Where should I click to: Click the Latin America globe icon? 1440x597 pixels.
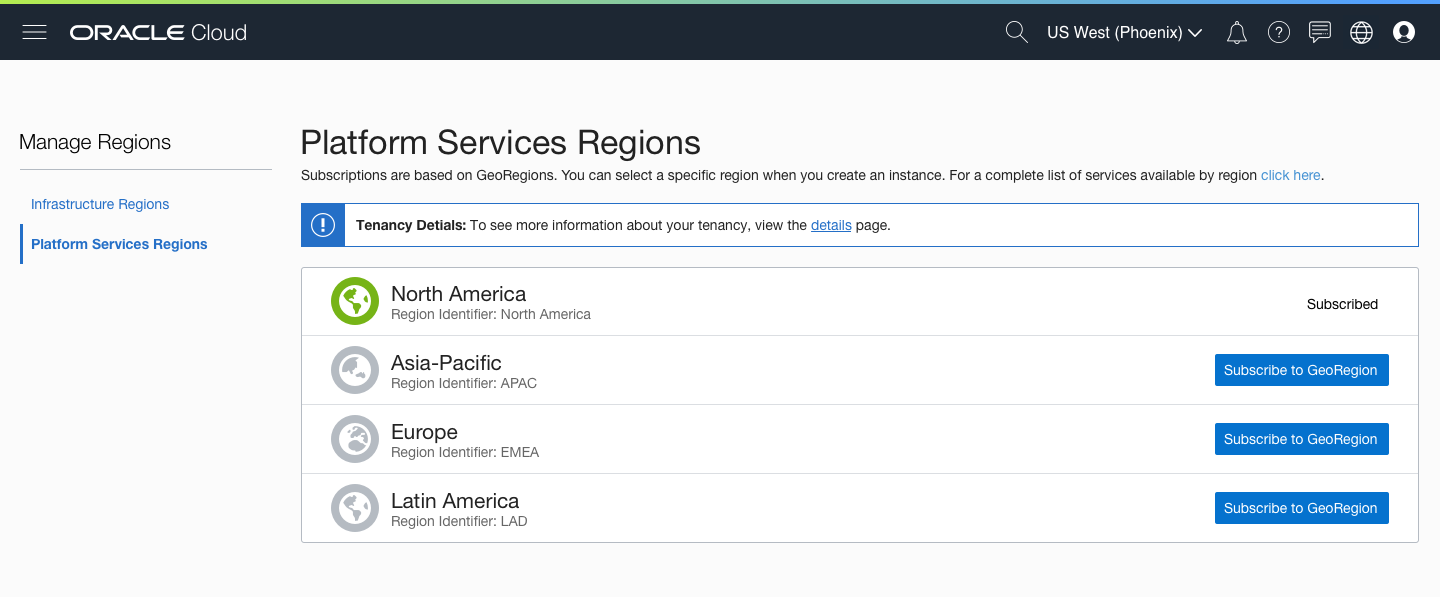point(355,508)
